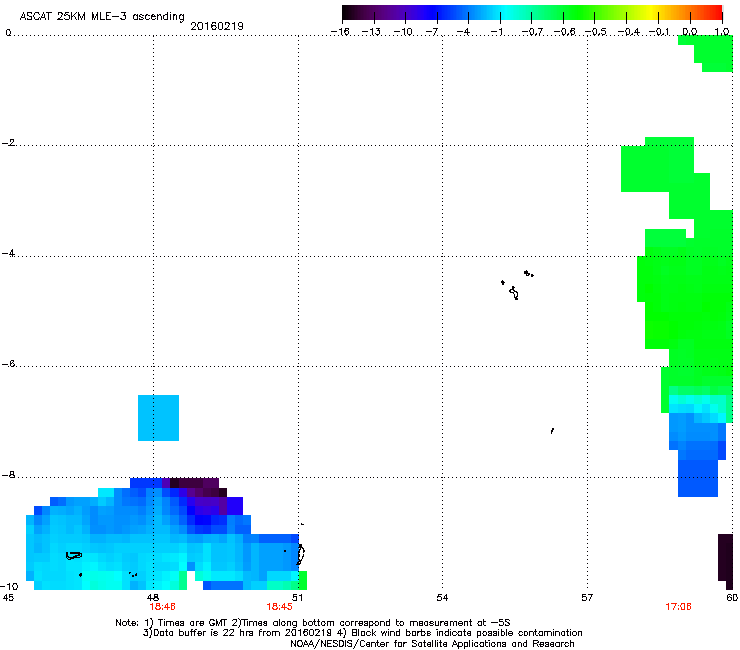This screenshot has height=650, width=740.
Task: Click the note line starting "Note: 1) Times are GMT"
Action: (x=313, y=623)
